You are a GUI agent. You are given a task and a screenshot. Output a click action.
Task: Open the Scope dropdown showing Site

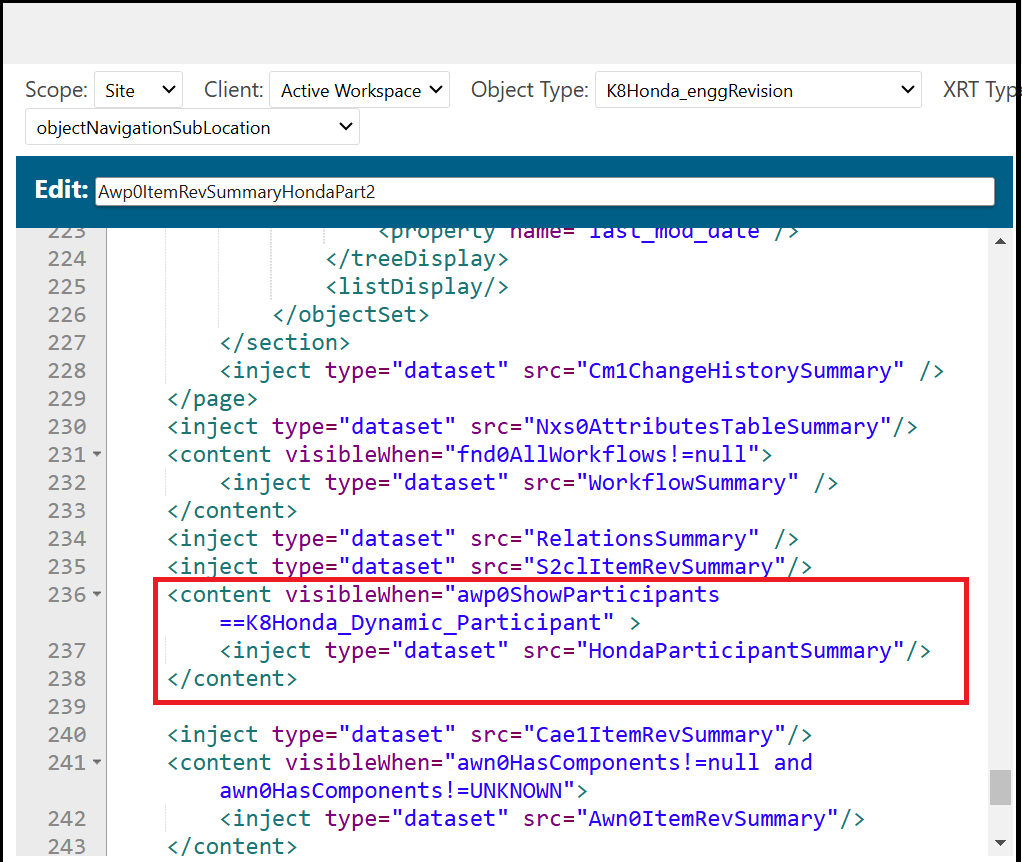(x=138, y=90)
